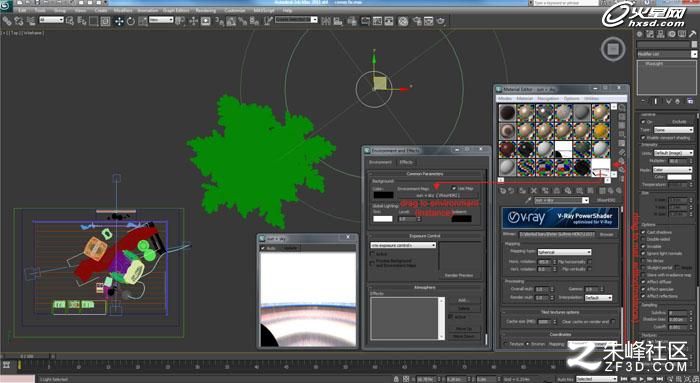The height and width of the screenshot is (383, 700).
Task: Select the Texture radio button
Action: click(506, 344)
